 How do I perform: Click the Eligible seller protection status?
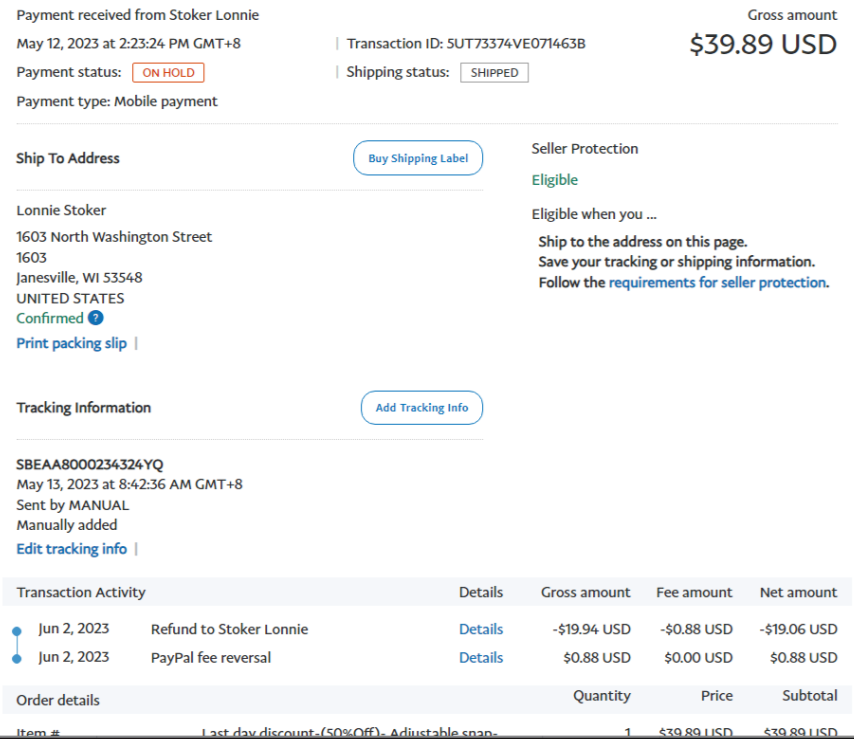555,180
